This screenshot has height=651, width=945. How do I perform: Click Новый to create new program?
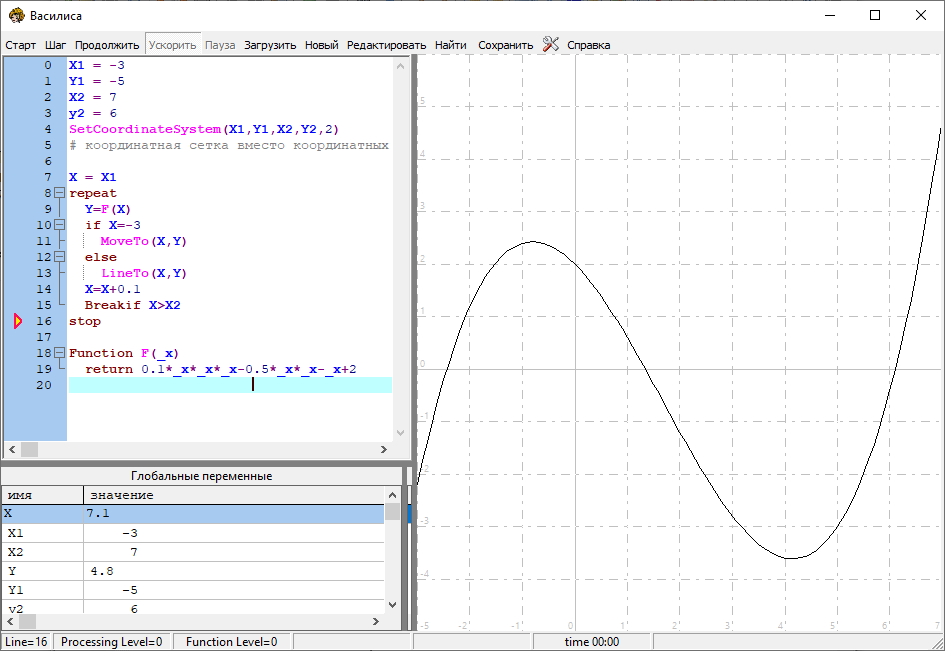[x=321, y=45]
